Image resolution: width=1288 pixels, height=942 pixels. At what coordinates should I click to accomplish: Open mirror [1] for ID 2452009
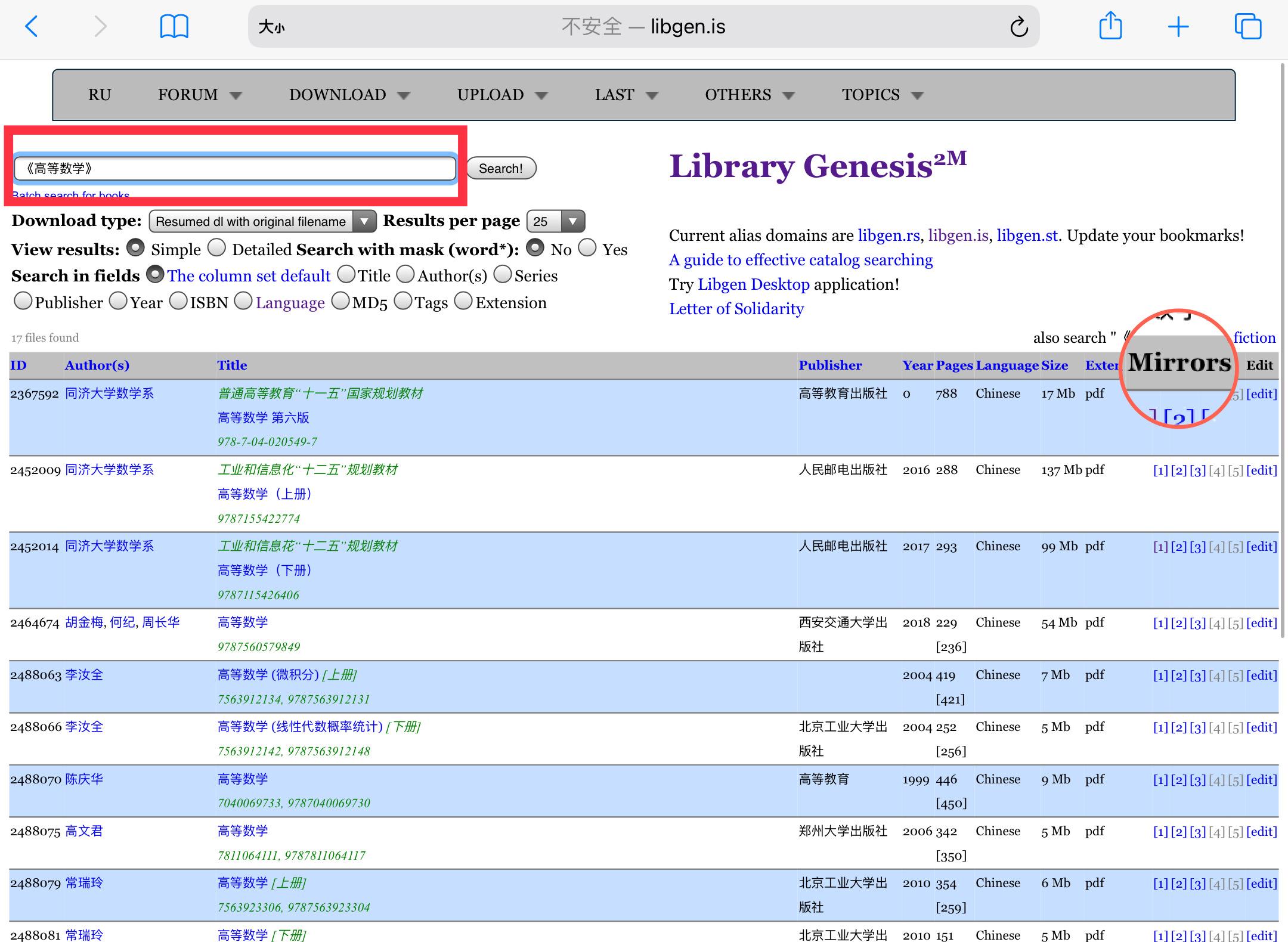[1160, 470]
